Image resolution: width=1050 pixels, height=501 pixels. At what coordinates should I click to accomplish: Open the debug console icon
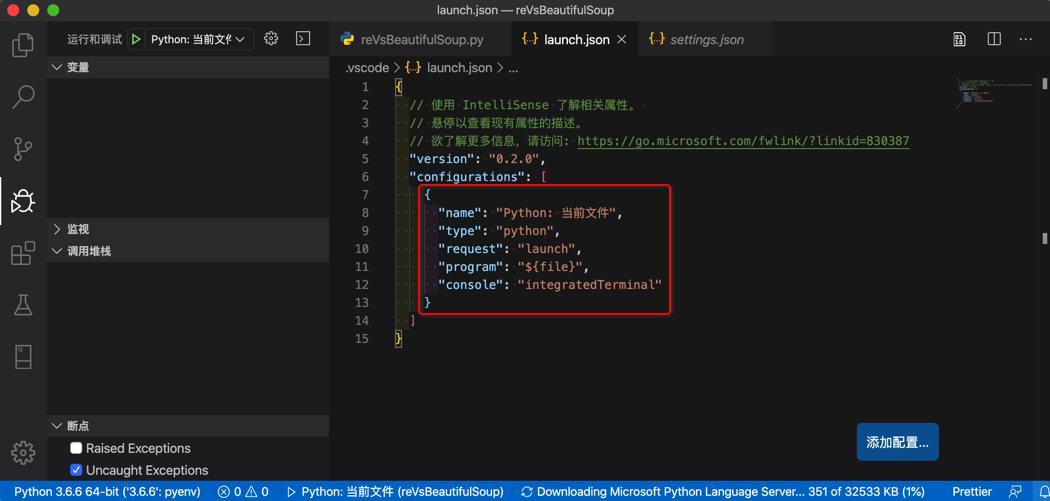coord(303,39)
